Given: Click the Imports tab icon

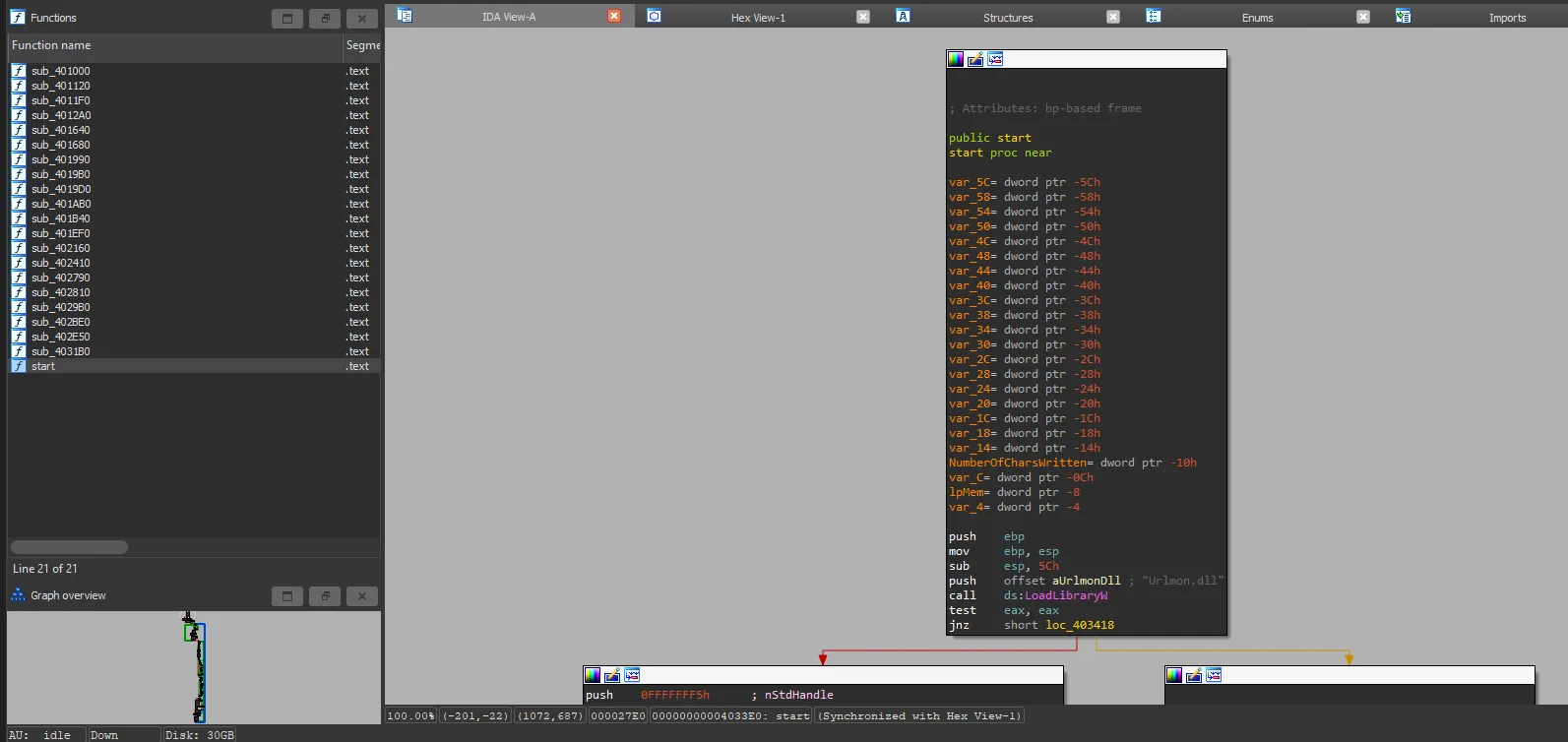Looking at the screenshot, I should (x=1404, y=16).
